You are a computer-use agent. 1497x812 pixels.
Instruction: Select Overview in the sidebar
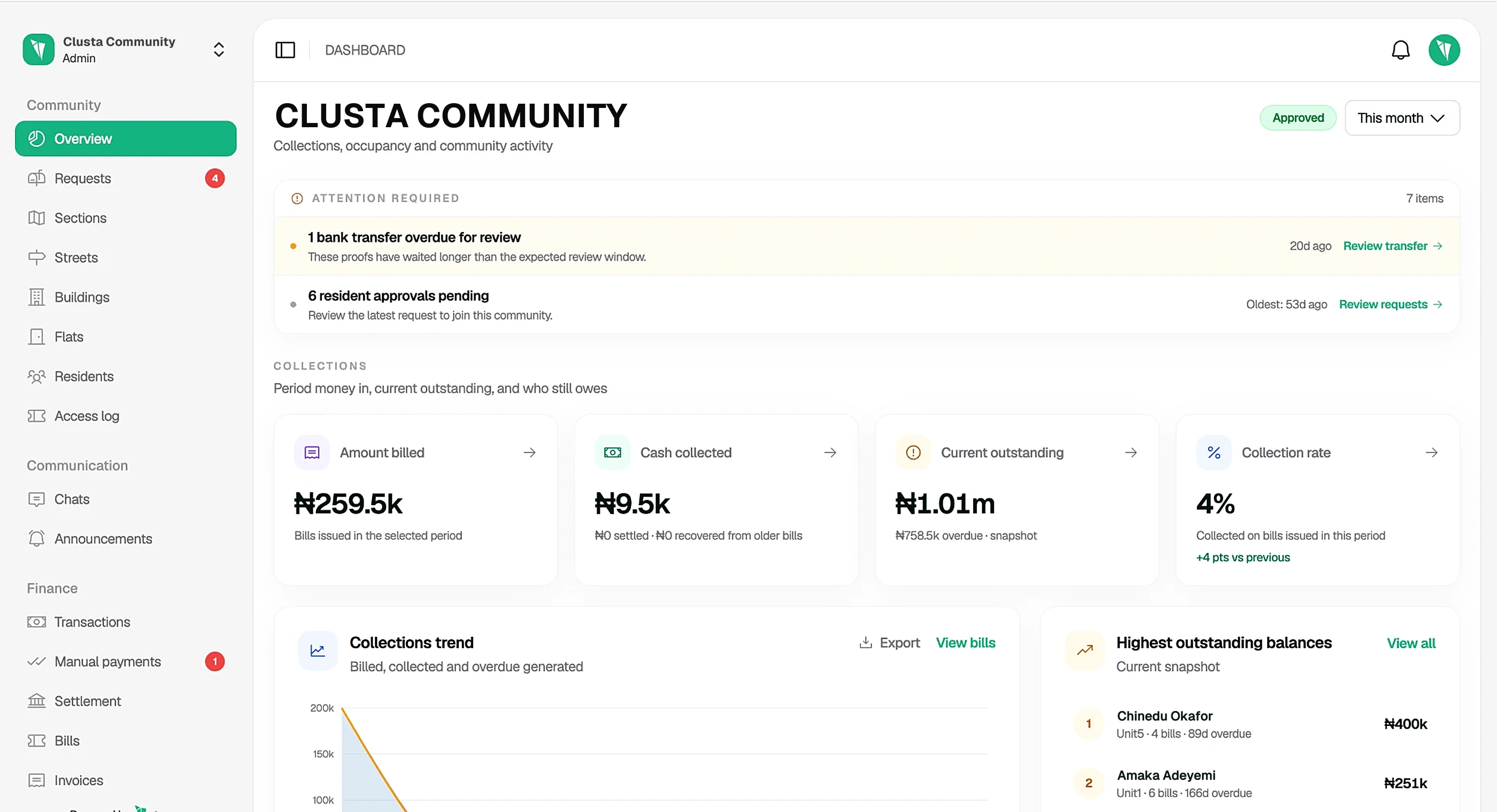click(x=126, y=138)
